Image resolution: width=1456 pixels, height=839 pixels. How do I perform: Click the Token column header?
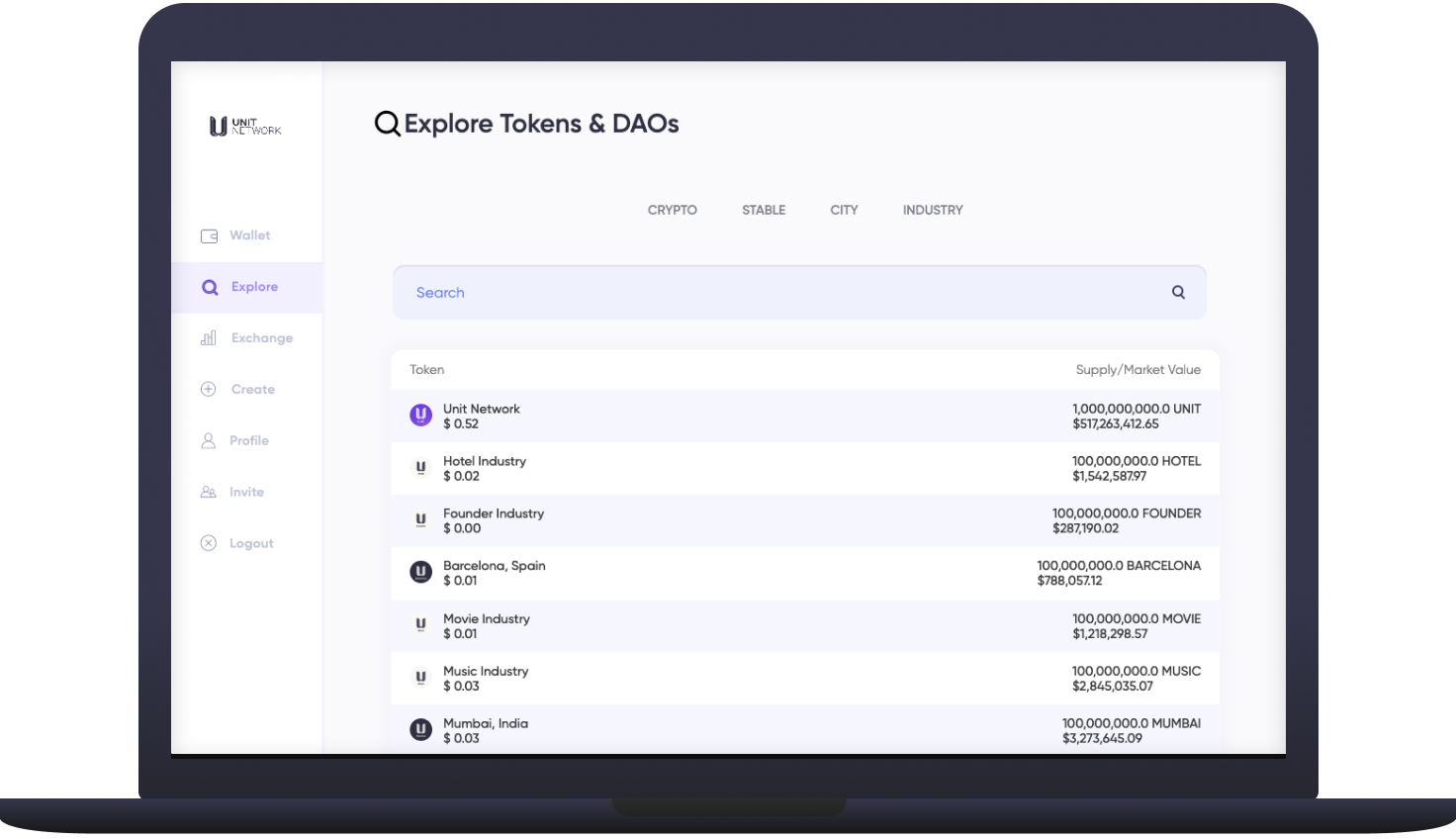(427, 369)
